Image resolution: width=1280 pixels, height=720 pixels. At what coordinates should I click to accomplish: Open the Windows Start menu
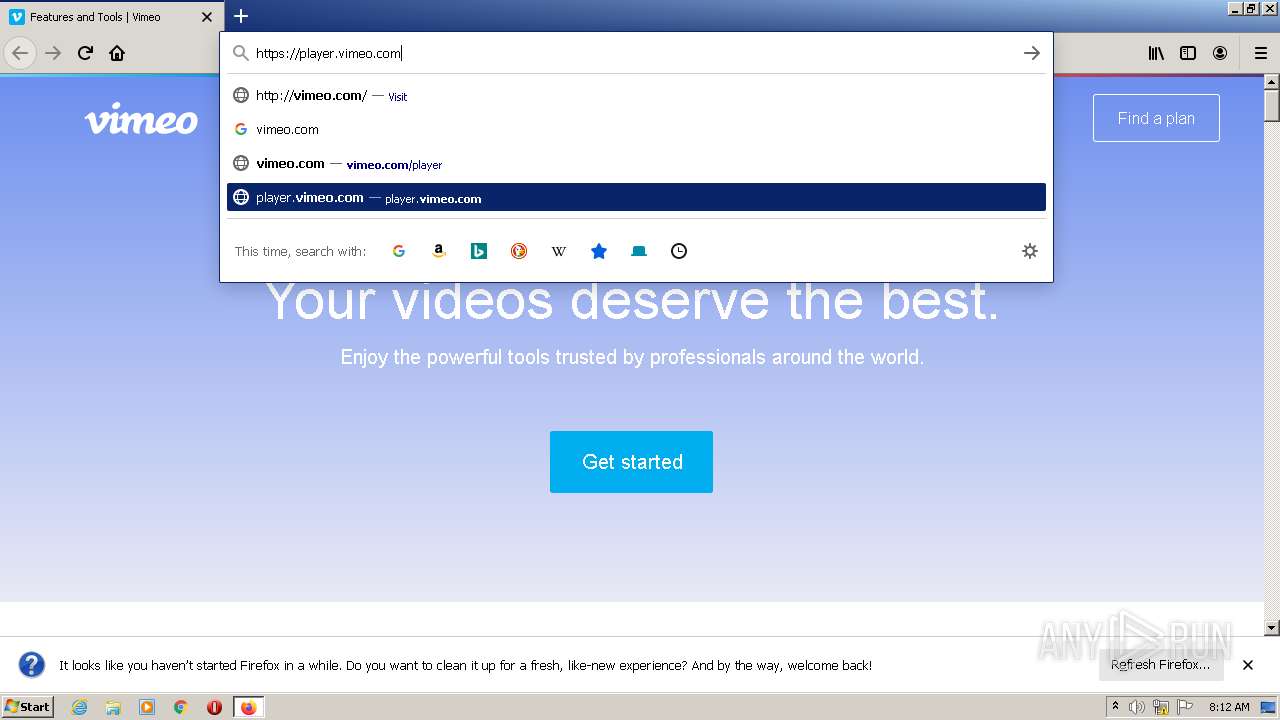click(28, 706)
